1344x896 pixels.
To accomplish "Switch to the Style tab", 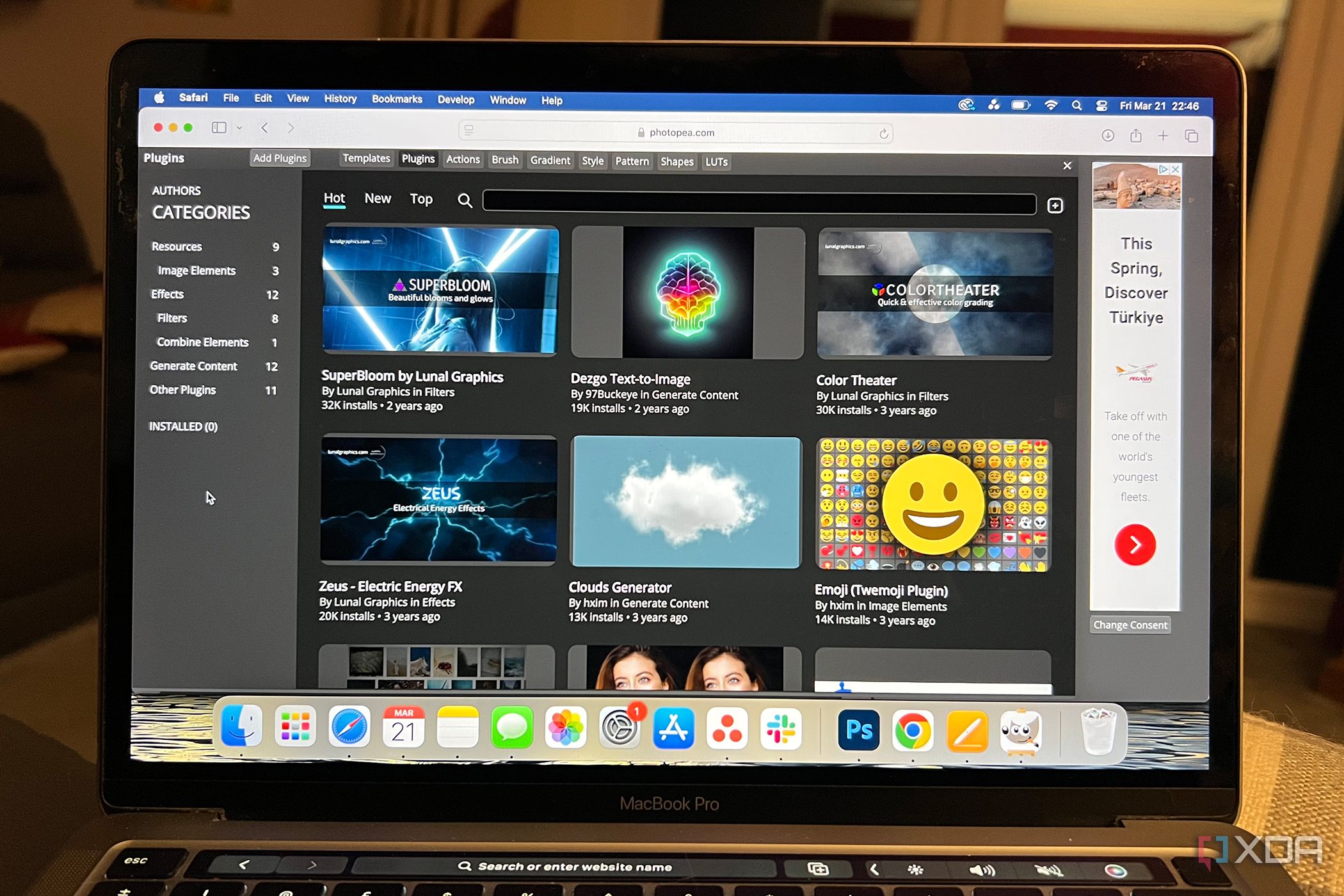I will pos(593,161).
